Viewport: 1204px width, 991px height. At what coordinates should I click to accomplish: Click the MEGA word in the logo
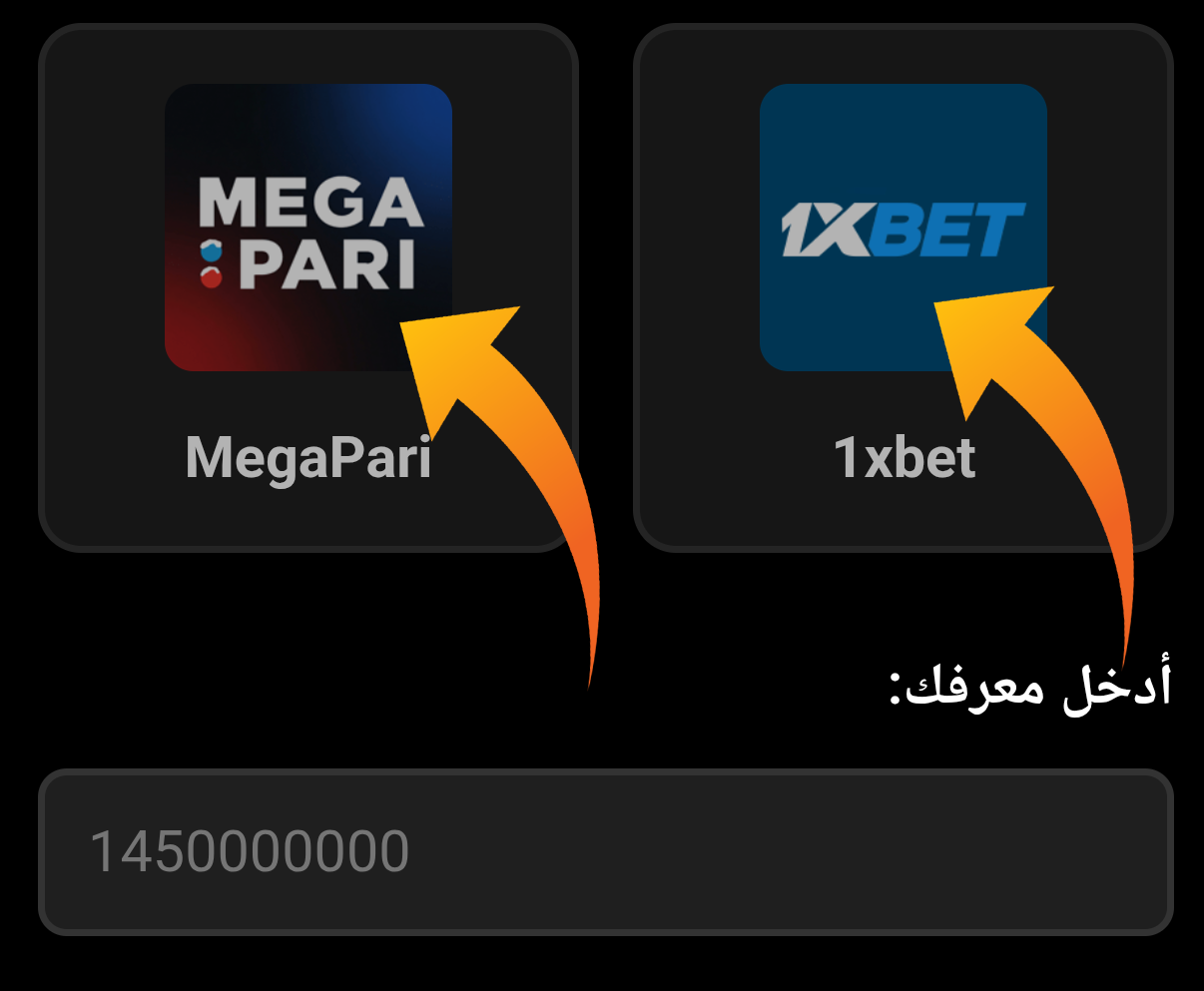click(310, 203)
